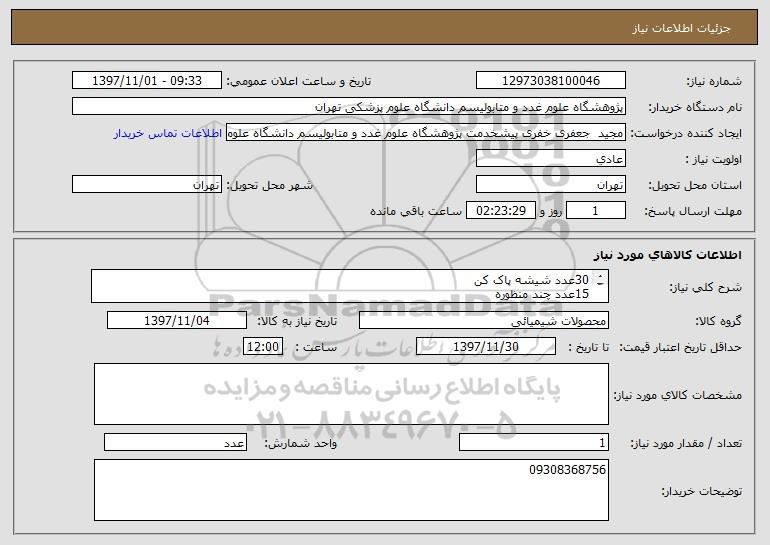This screenshot has height=545, width=770.
Task: Click the need date field 1397/11/04
Action: pos(177,321)
